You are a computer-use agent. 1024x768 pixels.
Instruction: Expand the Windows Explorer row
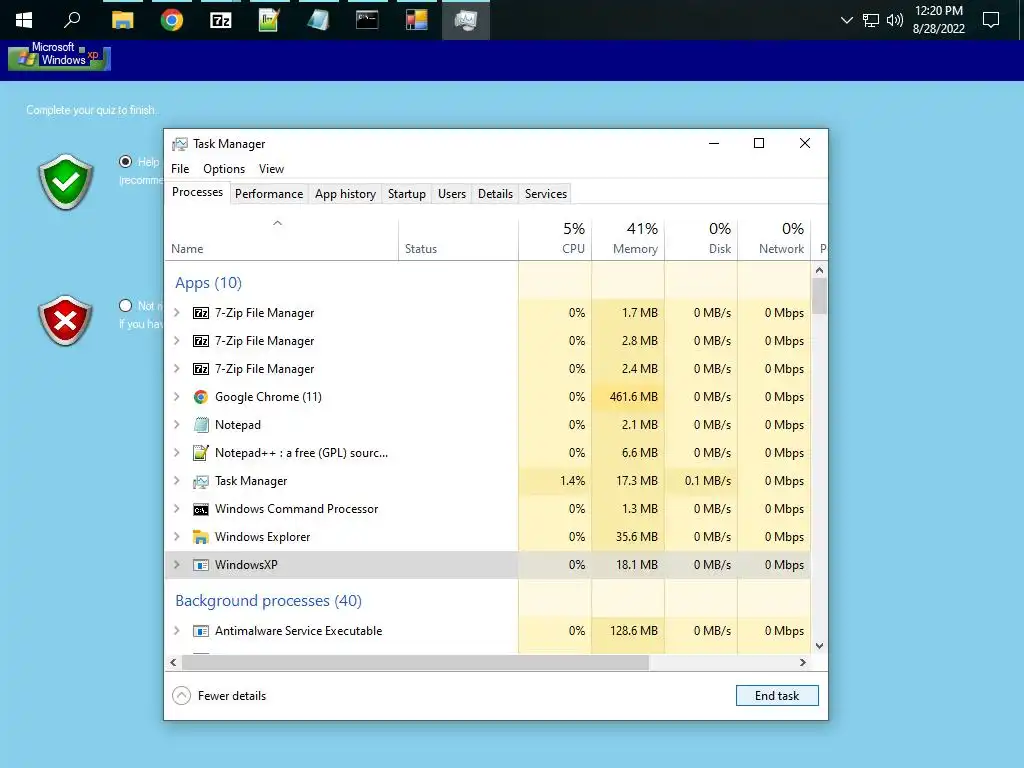click(x=177, y=537)
